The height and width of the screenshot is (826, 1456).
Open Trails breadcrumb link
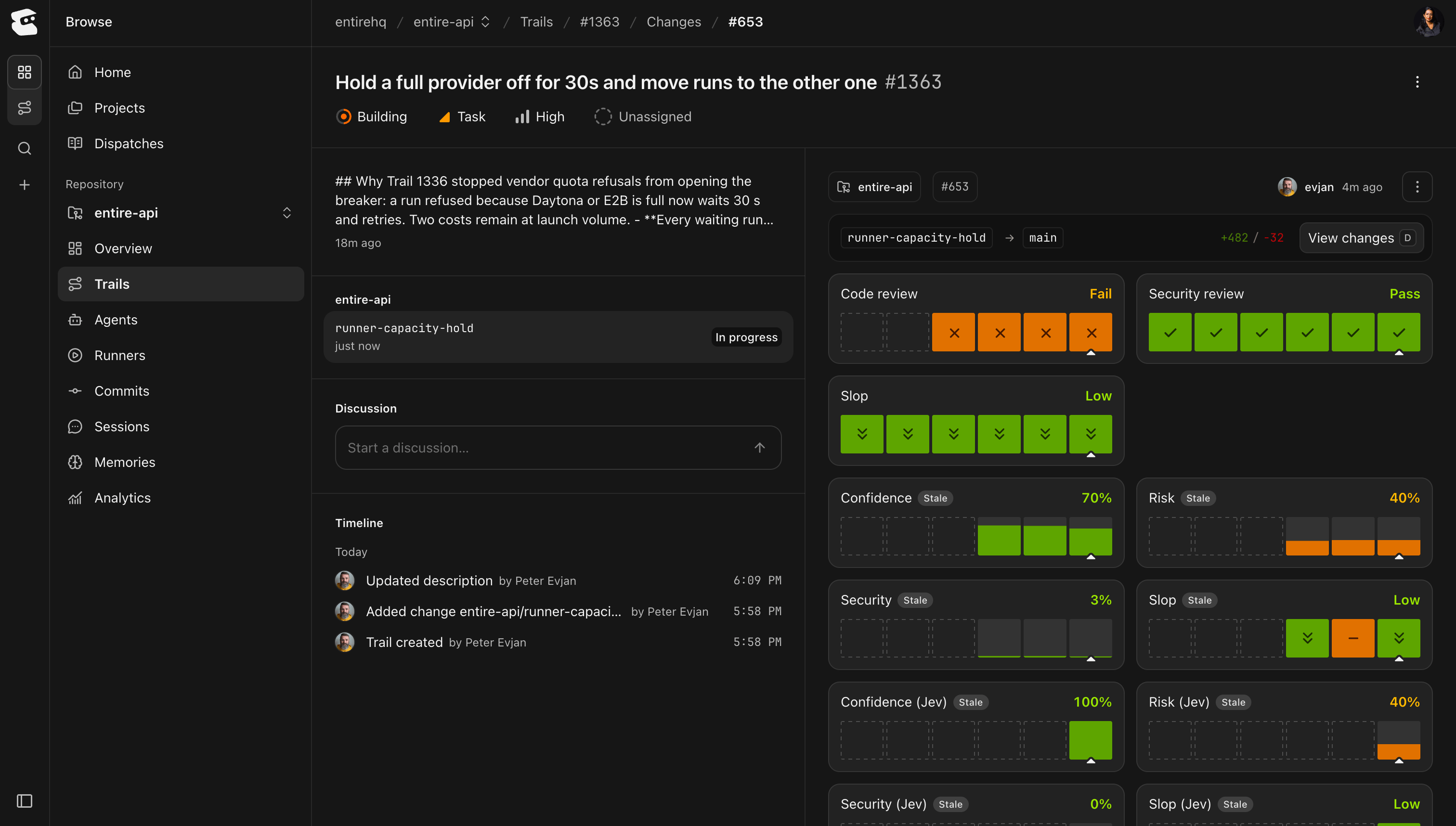pos(536,22)
